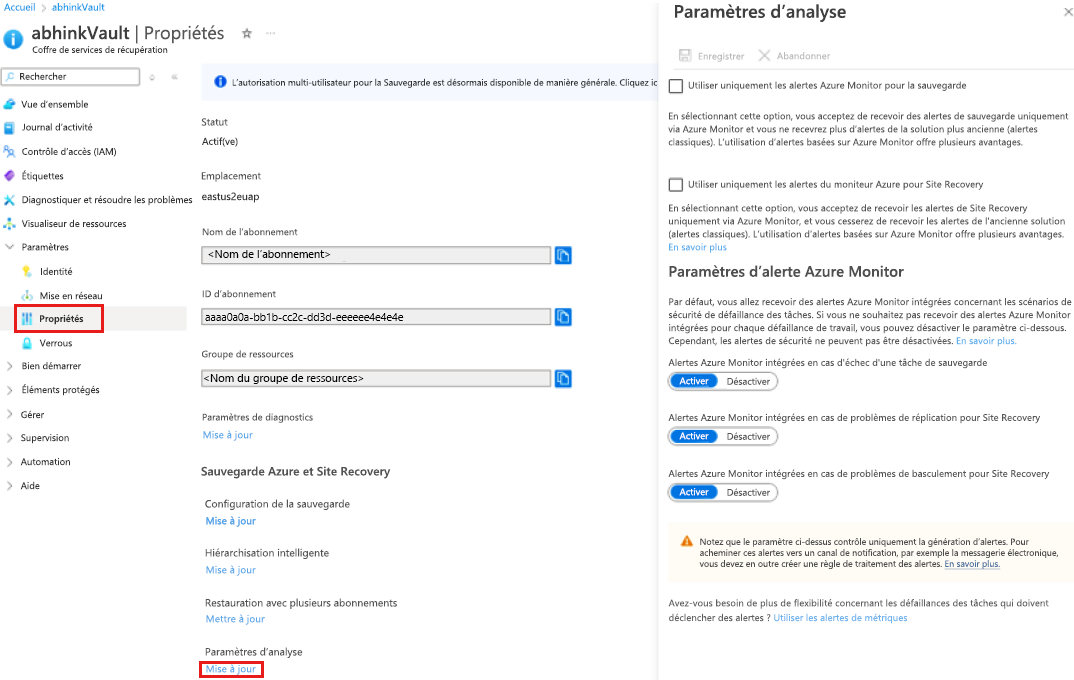1074x680 pixels.
Task: Désactiver alerts for backup task failures
Action: tap(751, 381)
